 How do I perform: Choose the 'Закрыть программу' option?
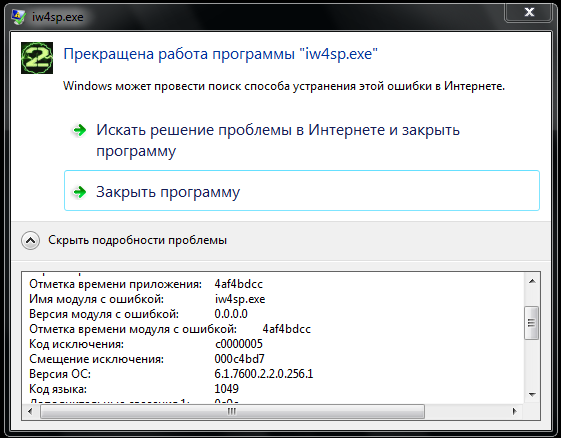point(302,190)
